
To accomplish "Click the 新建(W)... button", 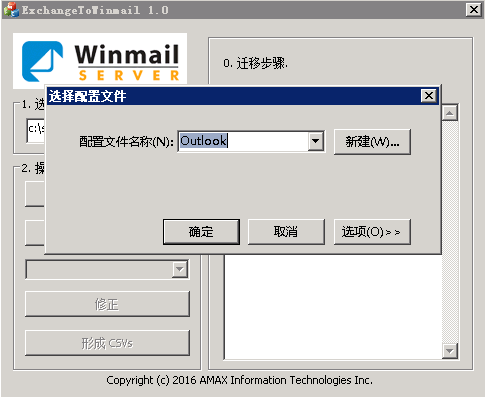I will tap(372, 142).
